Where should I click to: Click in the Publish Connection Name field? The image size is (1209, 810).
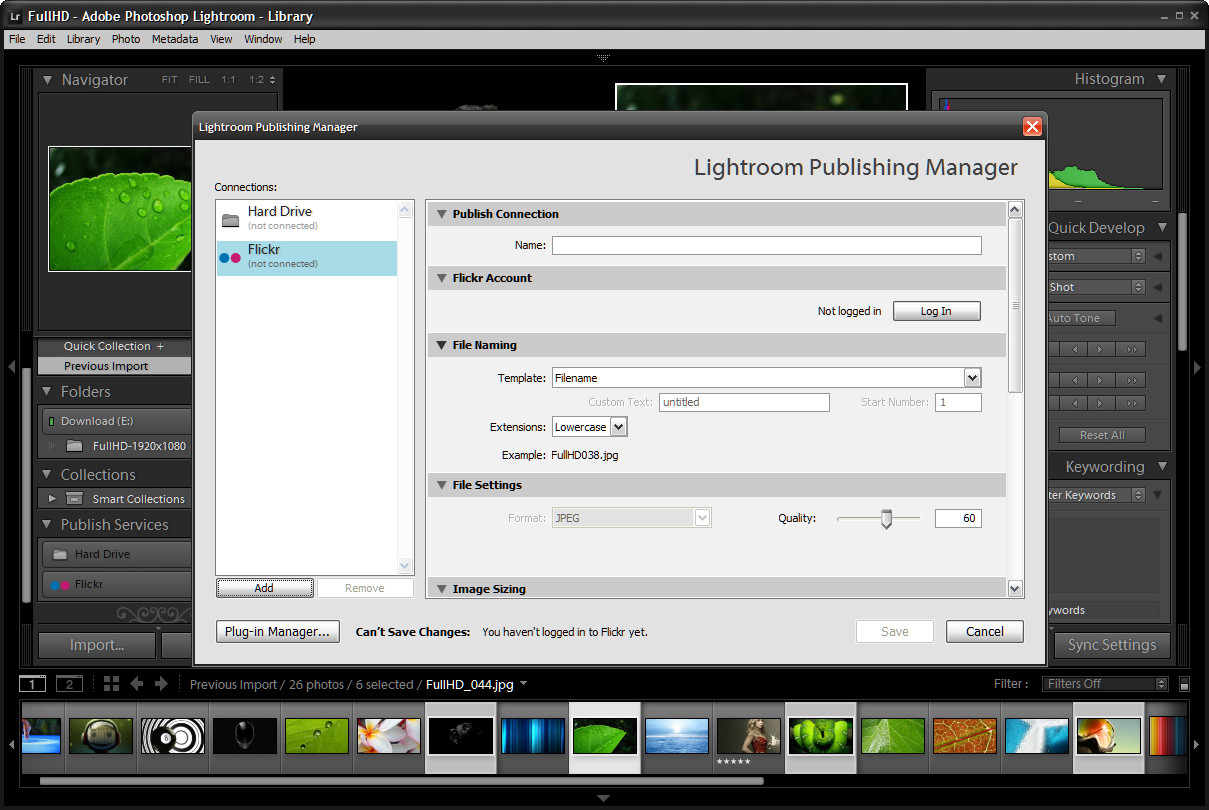coord(767,245)
